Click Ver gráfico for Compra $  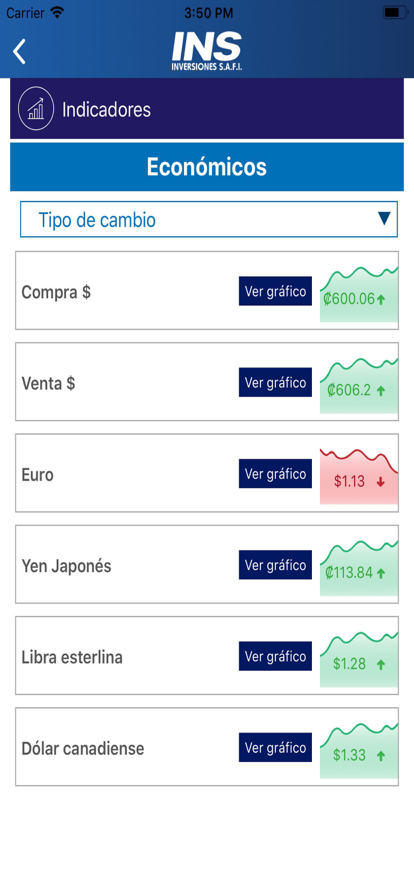click(x=276, y=291)
